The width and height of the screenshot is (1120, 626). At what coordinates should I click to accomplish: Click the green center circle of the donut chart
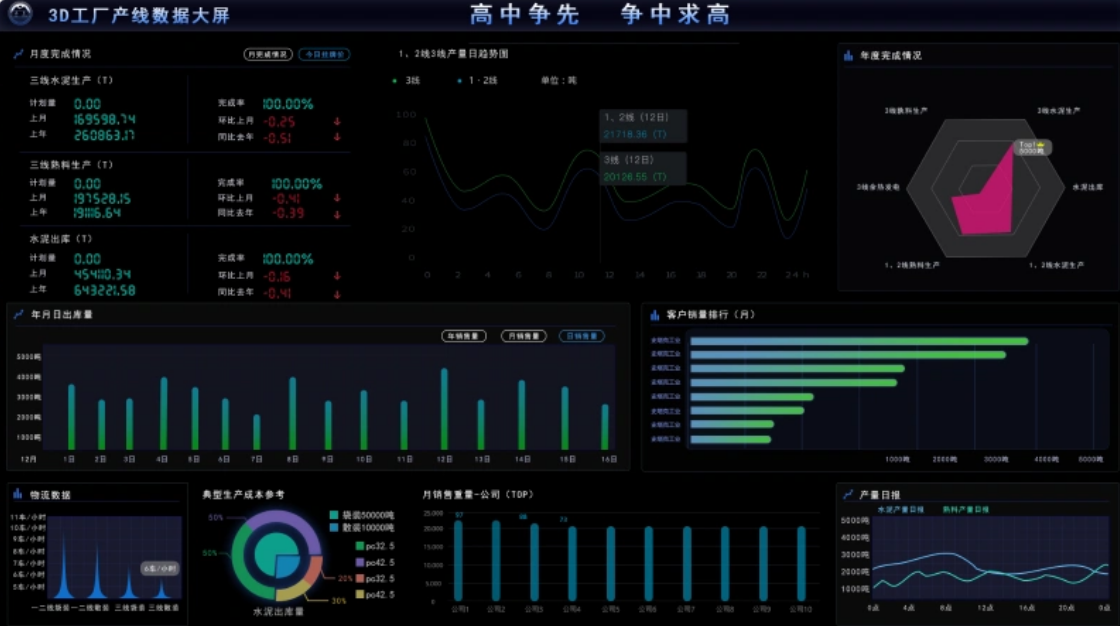pyautogui.click(x=271, y=550)
